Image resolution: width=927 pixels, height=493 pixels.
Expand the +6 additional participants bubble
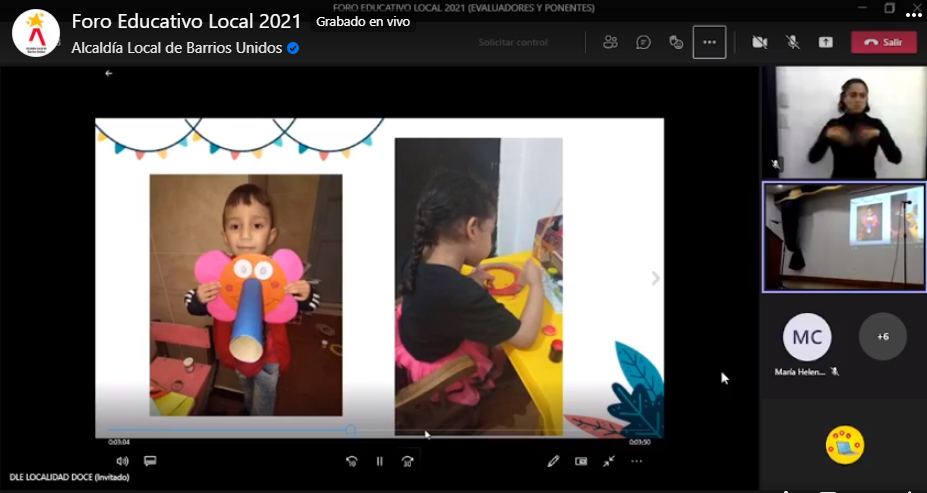tap(882, 337)
